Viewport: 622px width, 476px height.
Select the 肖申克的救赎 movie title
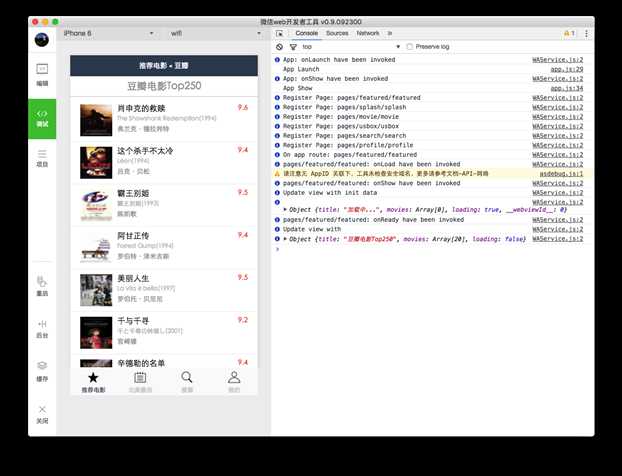(141, 108)
